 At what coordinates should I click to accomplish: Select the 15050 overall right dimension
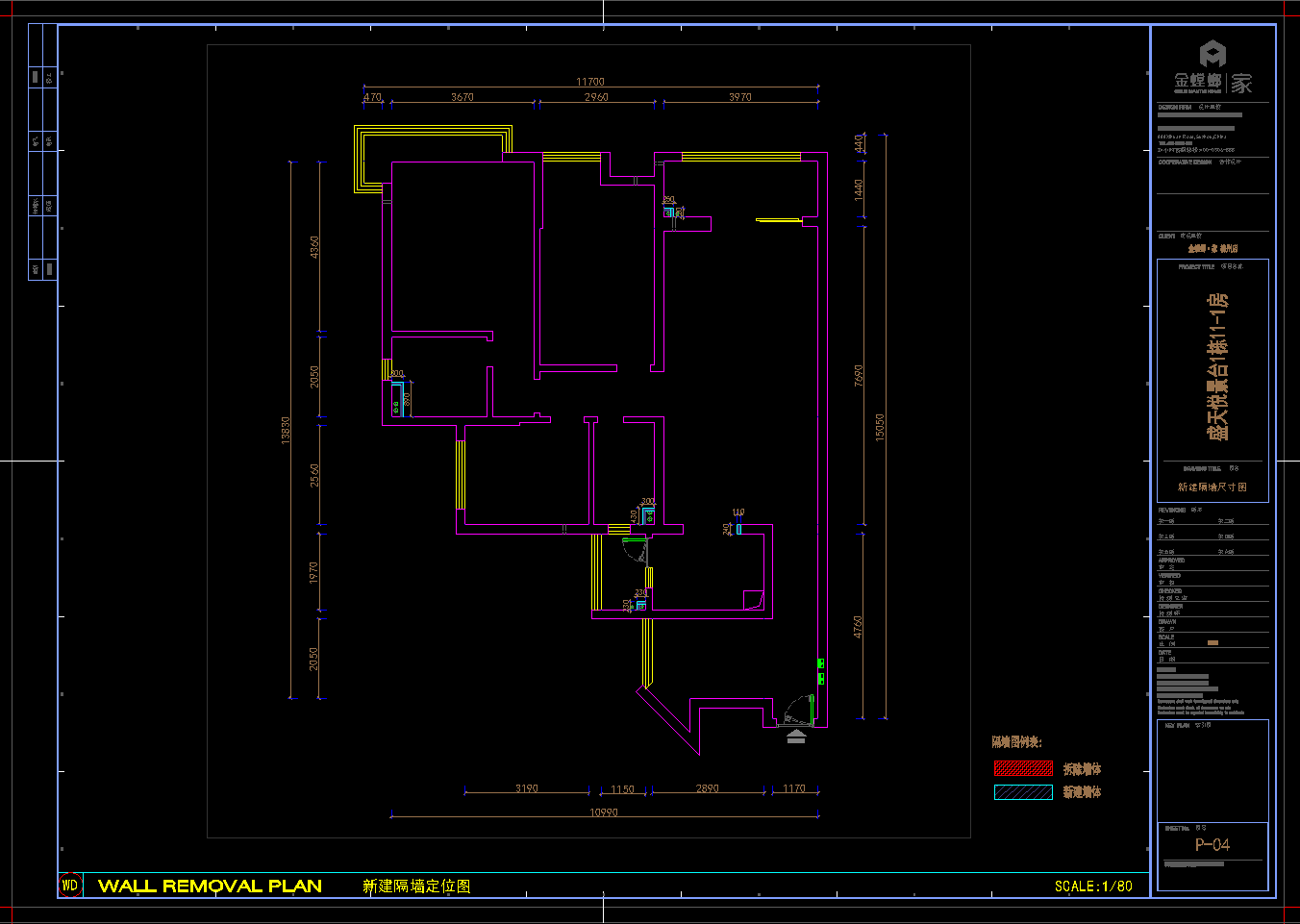[879, 429]
